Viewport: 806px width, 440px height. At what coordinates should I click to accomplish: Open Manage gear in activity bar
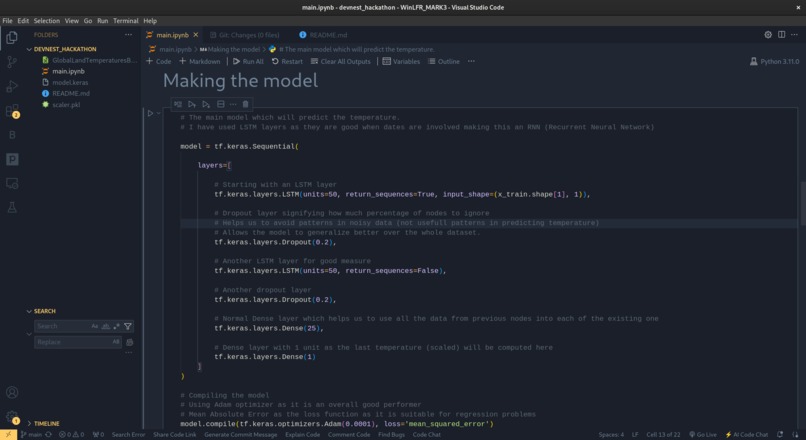[x=12, y=416]
